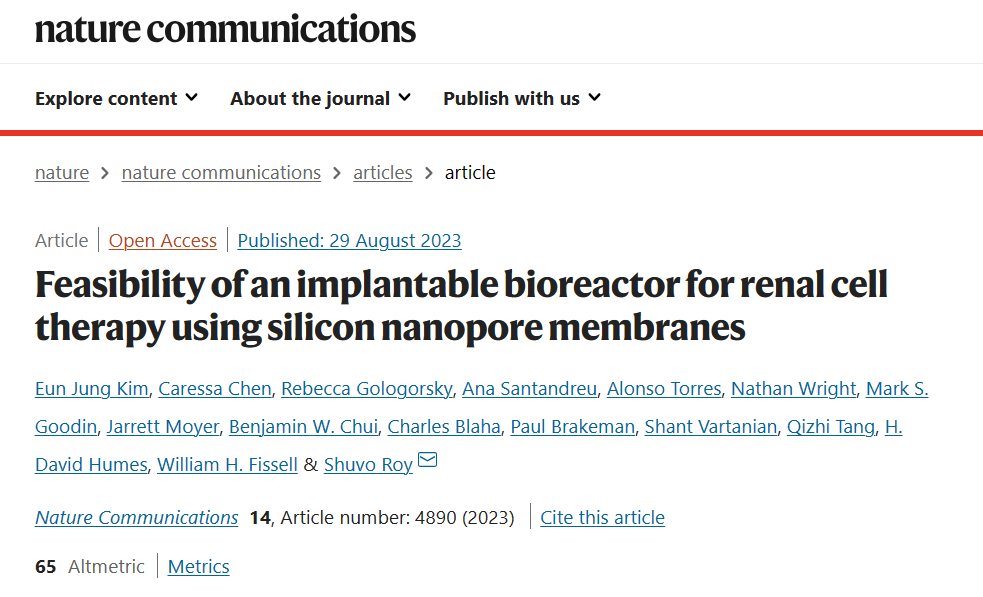Viewport: 983px width, 597px height.
Task: View author Eun Jung Kim
Action: click(x=92, y=389)
